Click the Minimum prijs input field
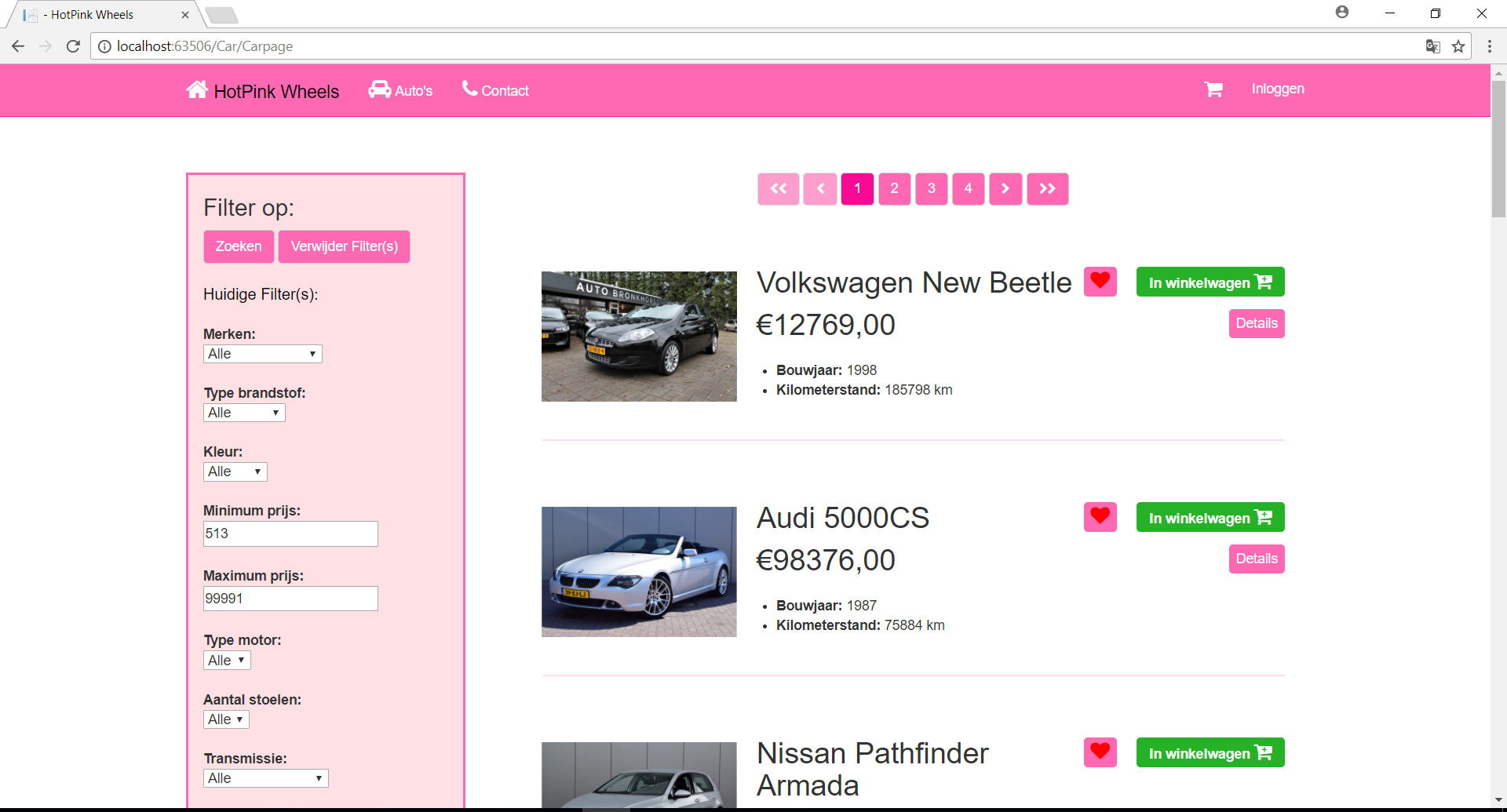 coord(290,533)
